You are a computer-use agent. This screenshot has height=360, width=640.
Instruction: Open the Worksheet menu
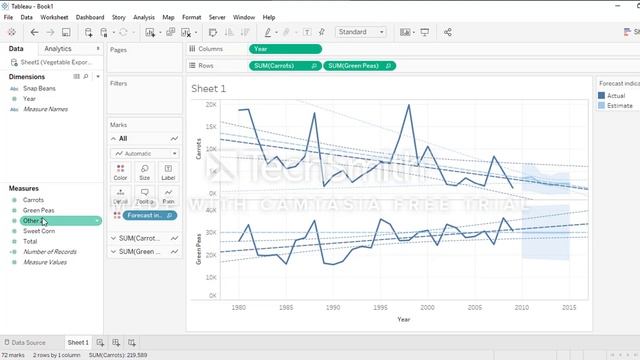54,17
